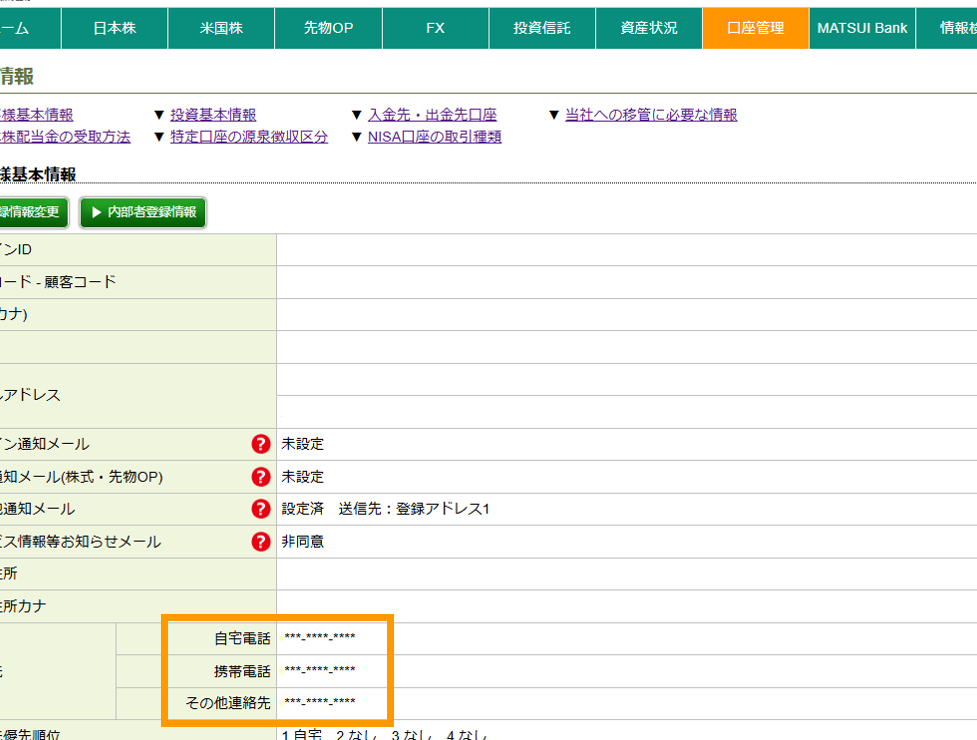Select the FX tab
The height and width of the screenshot is (740, 977).
coord(436,28)
